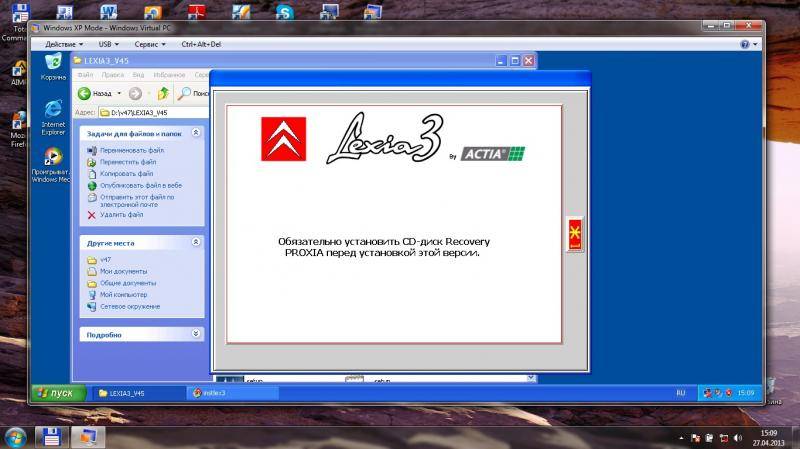Collapse the 'Другие места' panel

point(196,242)
